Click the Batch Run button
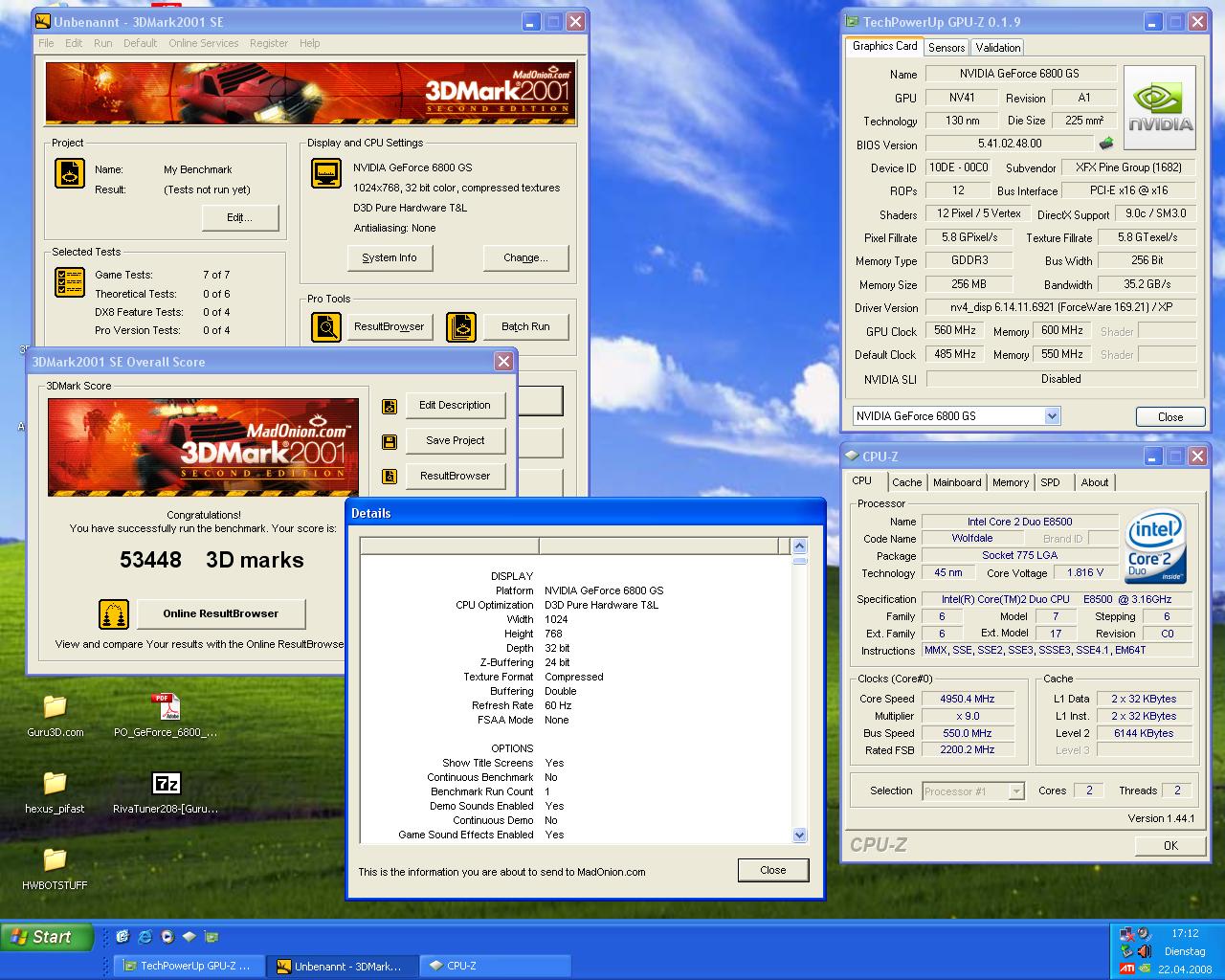The image size is (1225, 980). click(x=525, y=327)
